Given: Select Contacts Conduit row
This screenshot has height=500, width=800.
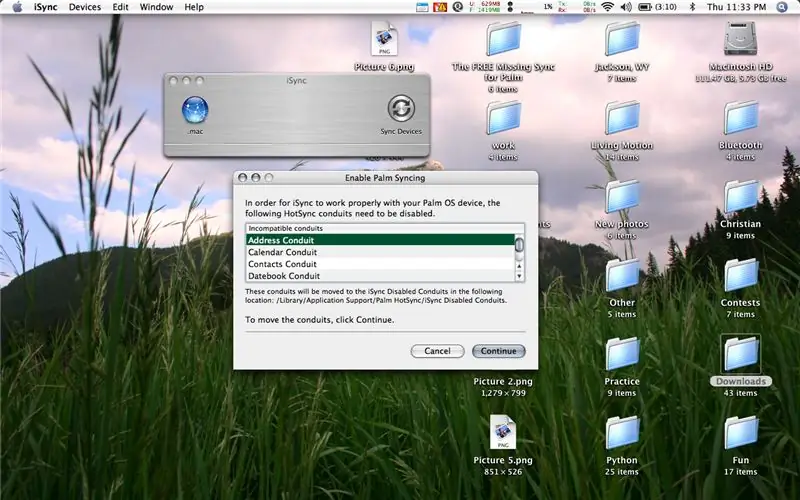Looking at the screenshot, I should pos(380,264).
